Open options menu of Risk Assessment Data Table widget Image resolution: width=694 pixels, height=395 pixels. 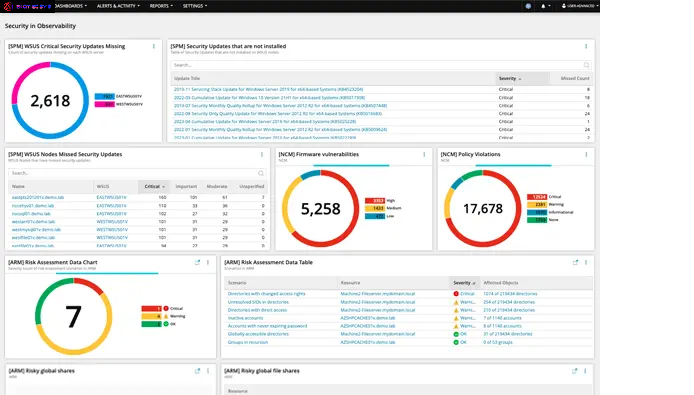point(586,263)
